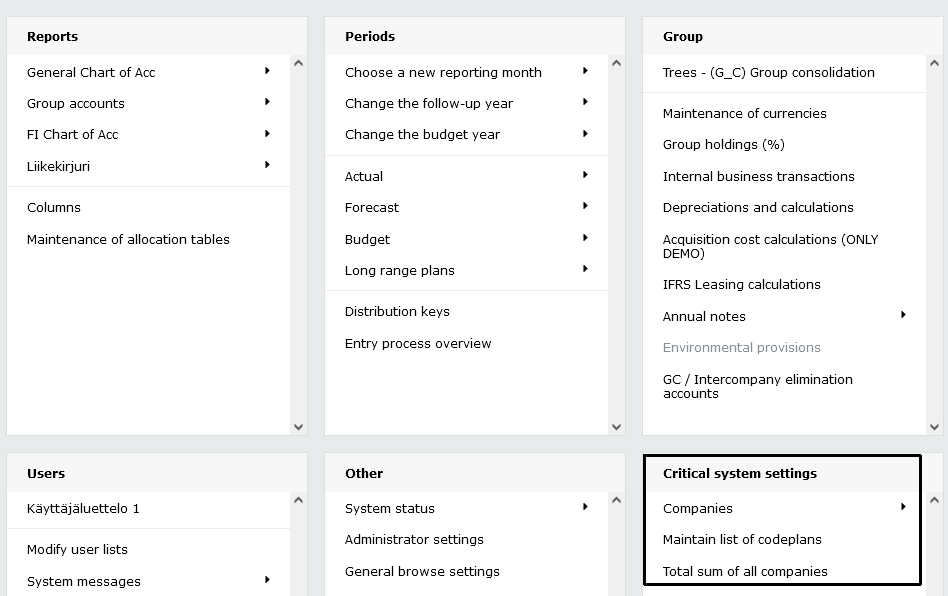Viewport: 948px width, 596px height.
Task: Select Maintain list of codeplans
Action: tap(742, 539)
